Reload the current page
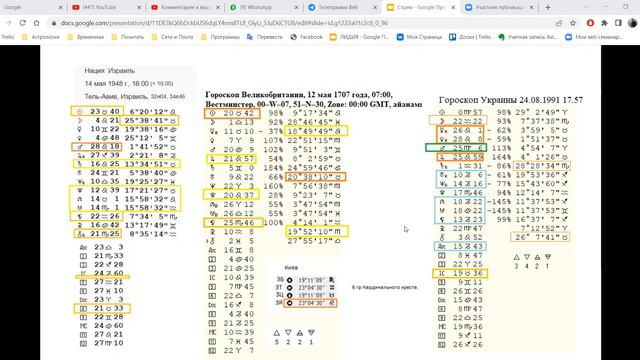 point(22,23)
